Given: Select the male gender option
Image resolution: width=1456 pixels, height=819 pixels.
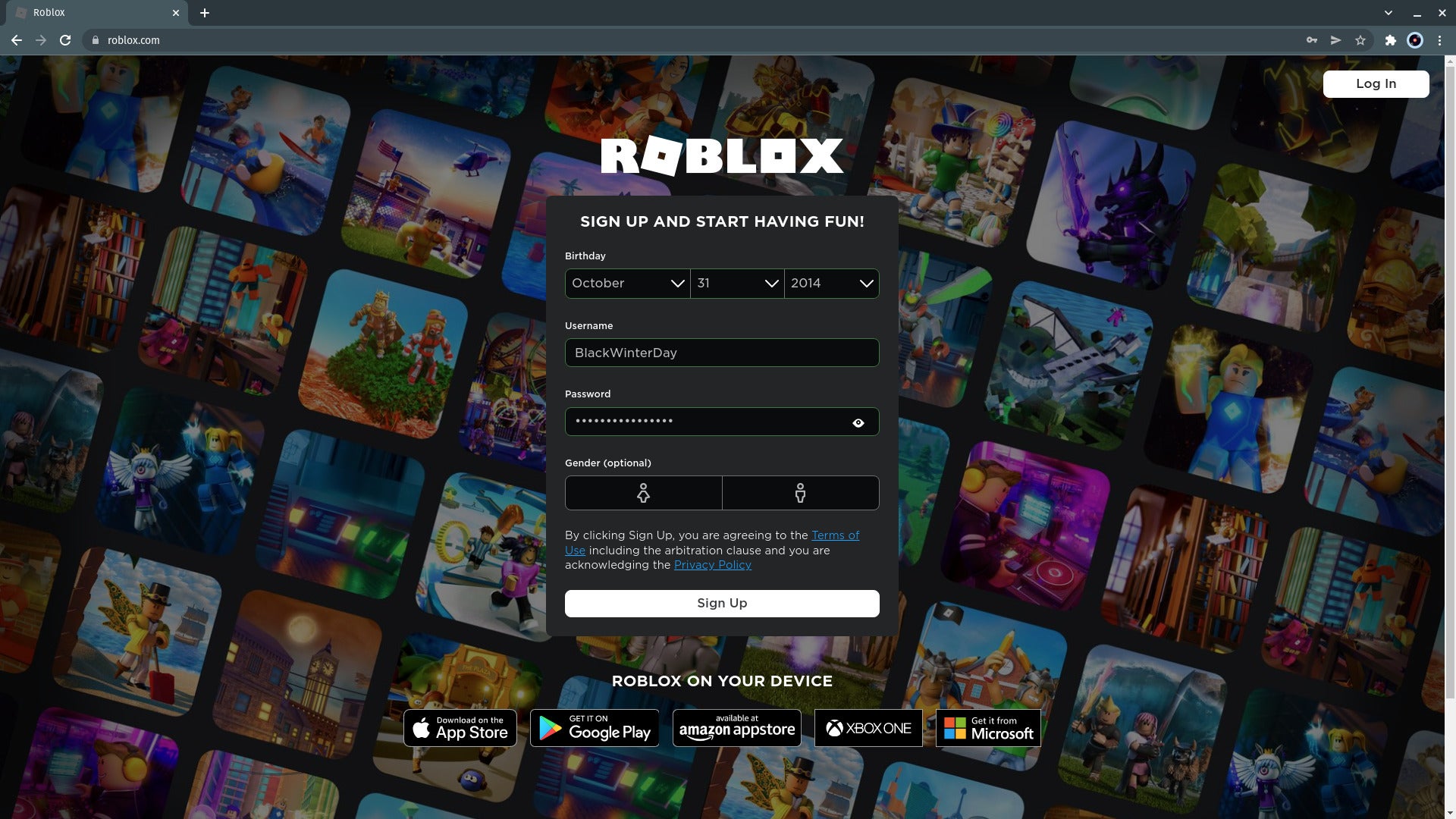Looking at the screenshot, I should (800, 493).
